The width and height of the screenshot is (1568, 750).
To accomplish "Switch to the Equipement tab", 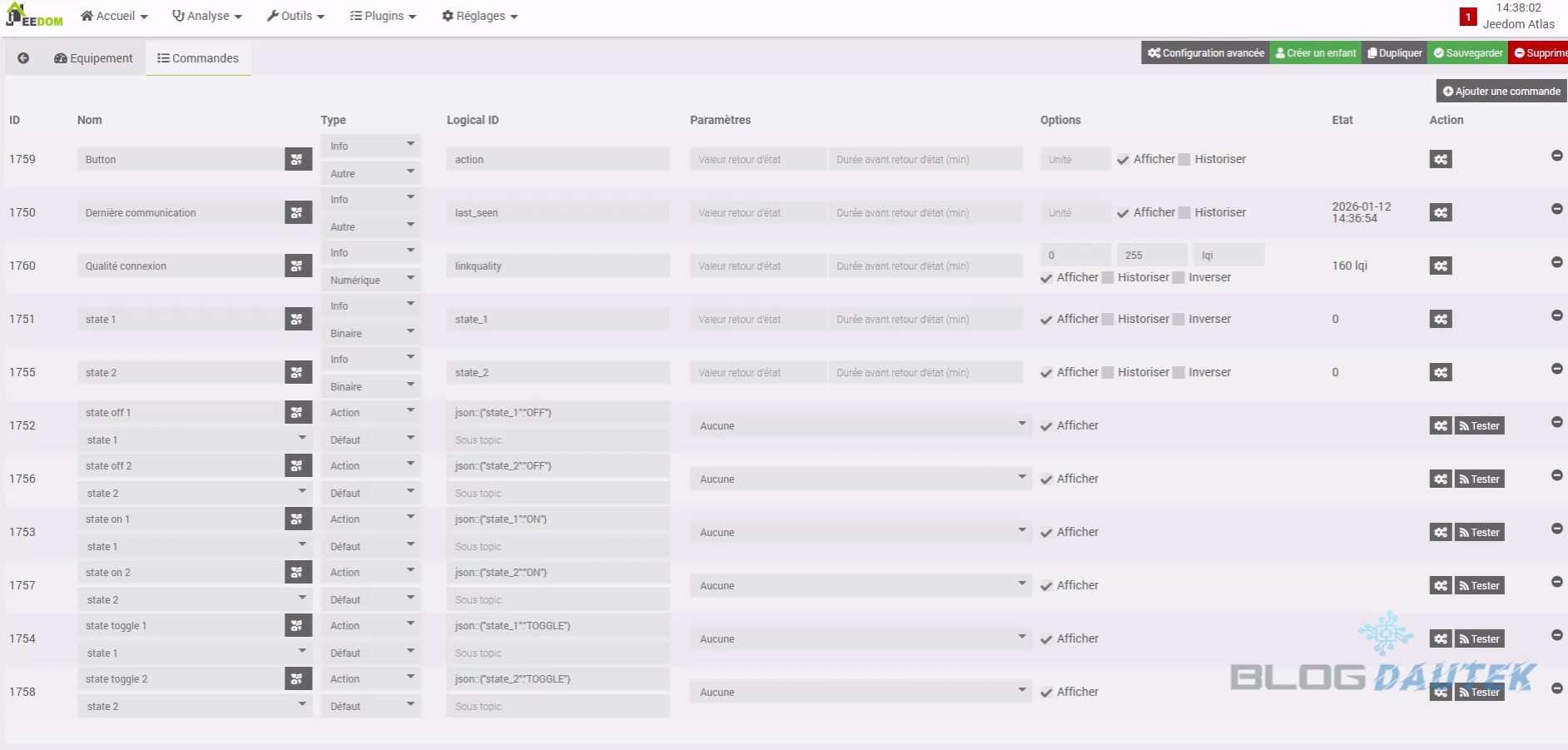I will tap(93, 58).
